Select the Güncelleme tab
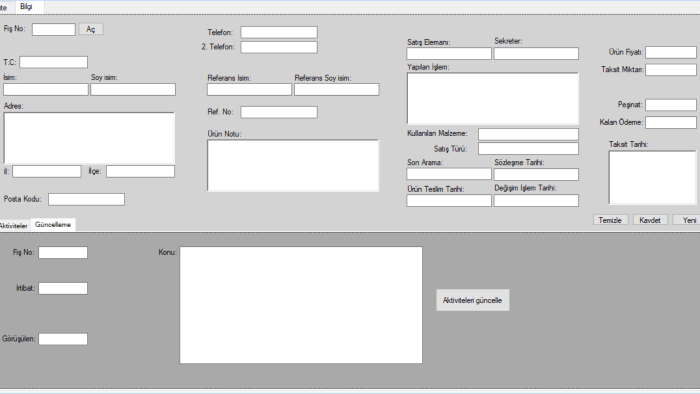This screenshot has width=700, height=394. click(x=53, y=224)
